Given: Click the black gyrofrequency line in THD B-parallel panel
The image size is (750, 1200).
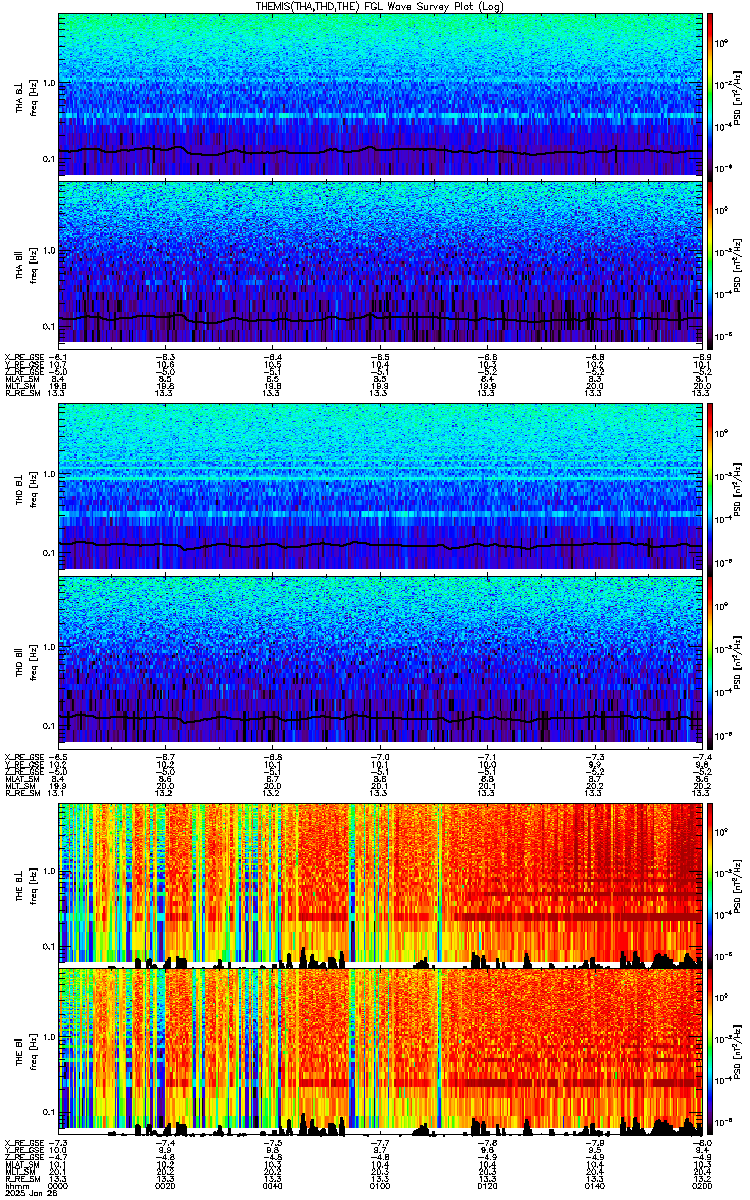Looking at the screenshot, I should tap(380, 717).
